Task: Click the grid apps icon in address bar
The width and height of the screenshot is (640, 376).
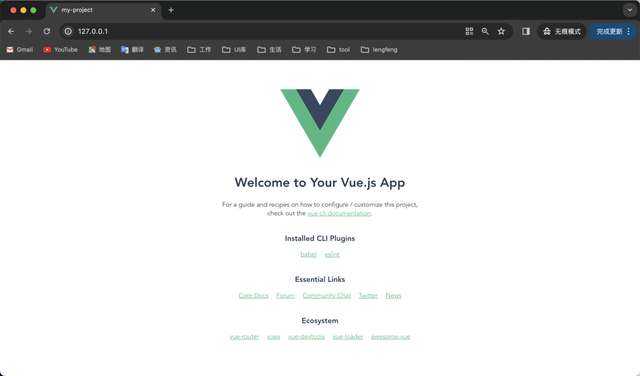Action: point(469,31)
